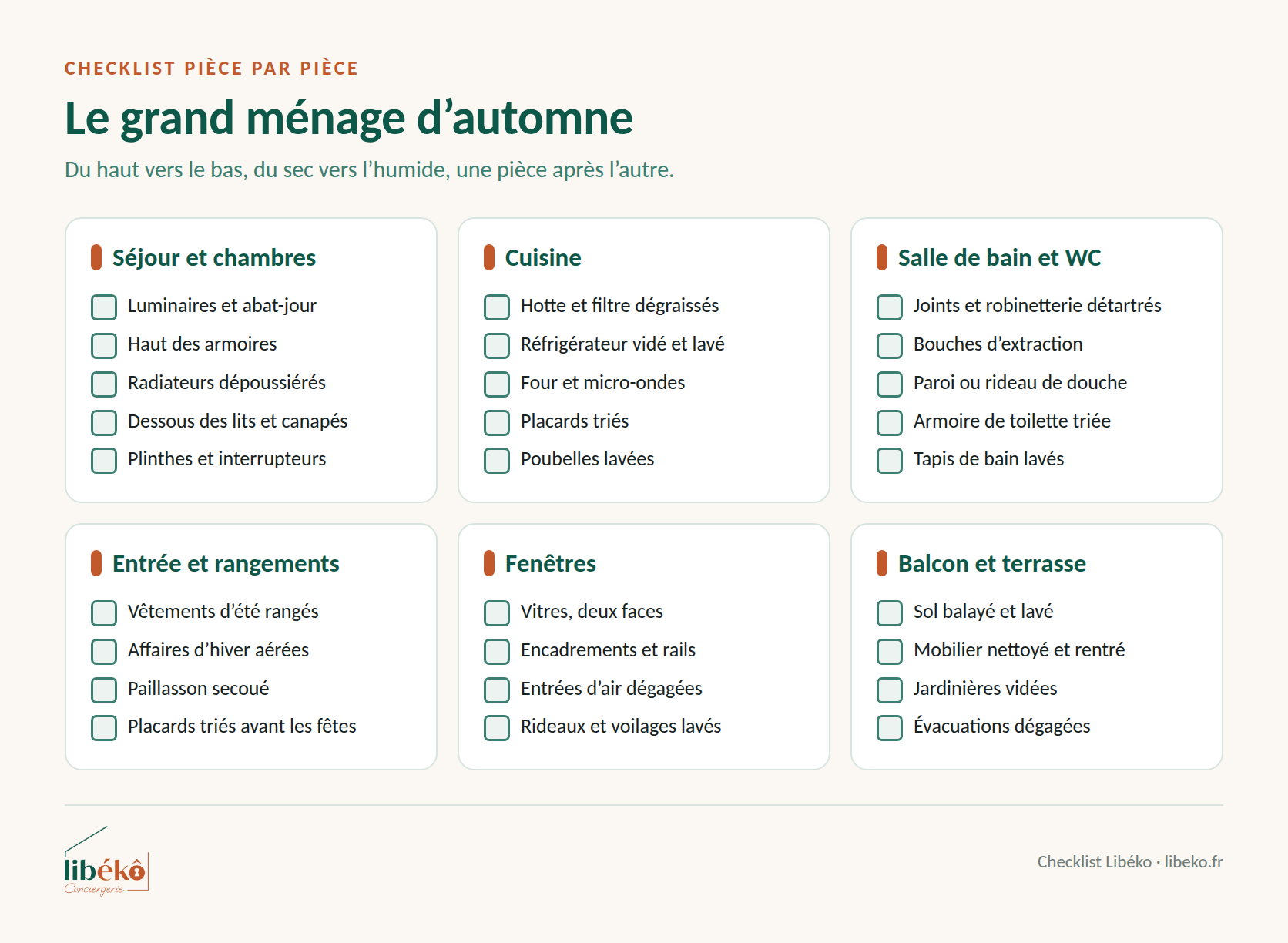Click the Libéko Conciergerie logo
1288x943 pixels.
(106, 861)
